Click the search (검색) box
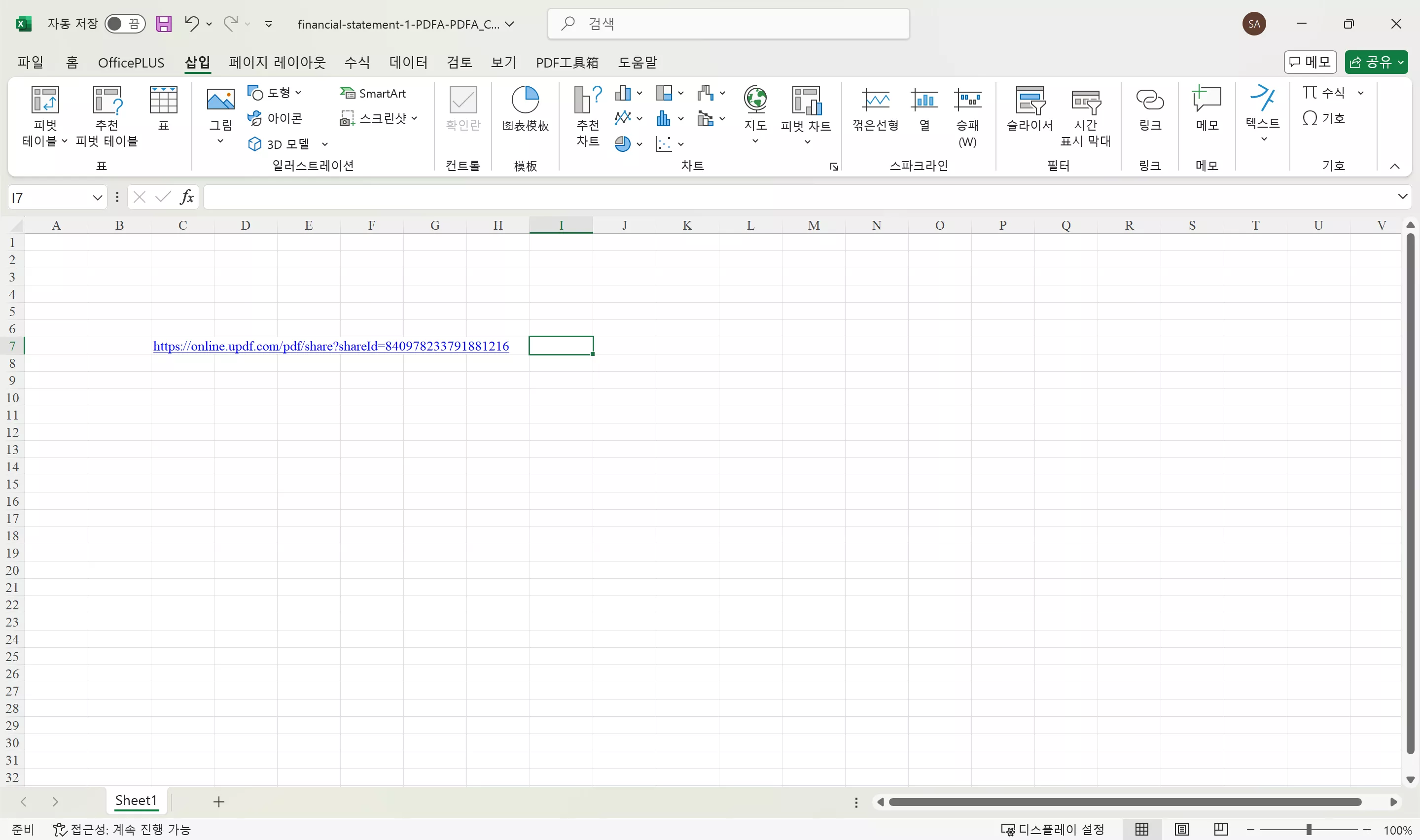The width and height of the screenshot is (1420, 840). point(728,24)
